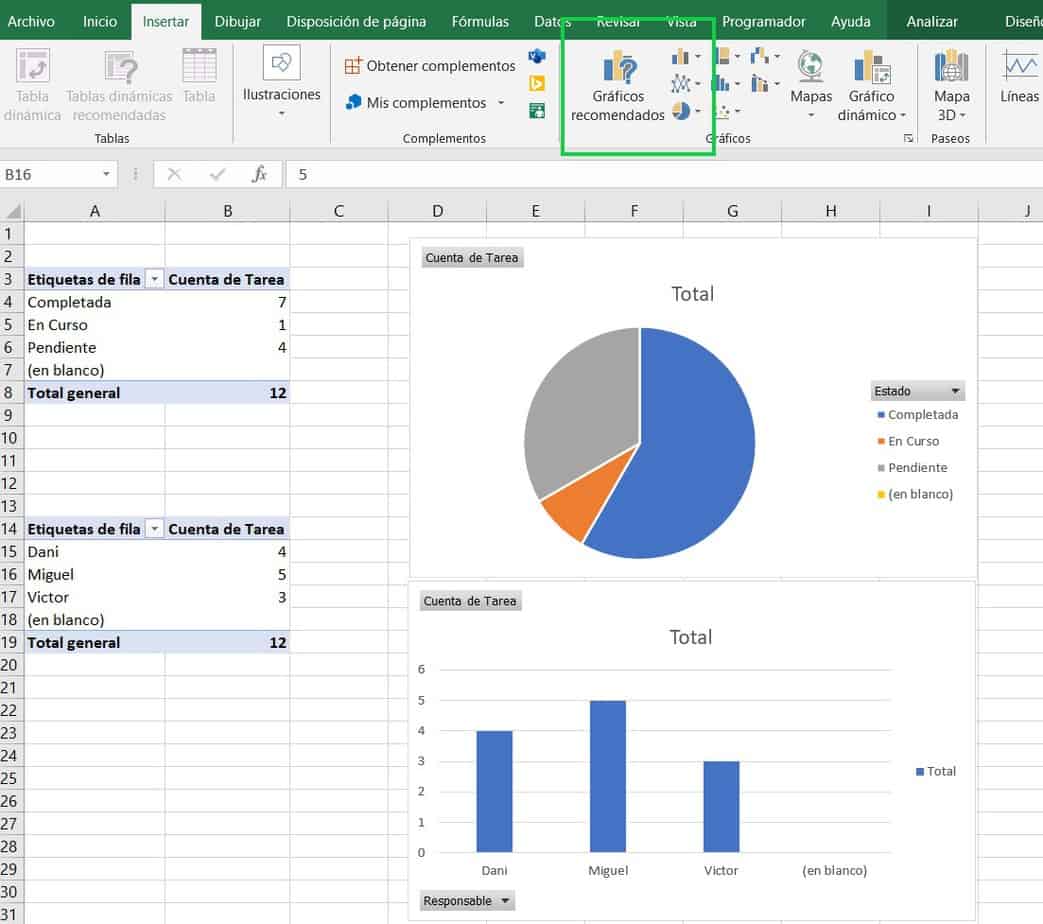Insert a line or area chart

tap(686, 84)
